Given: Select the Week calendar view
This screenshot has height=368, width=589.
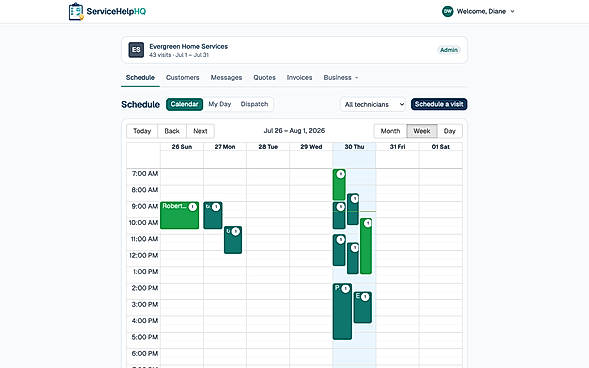Looking at the screenshot, I should click(422, 131).
